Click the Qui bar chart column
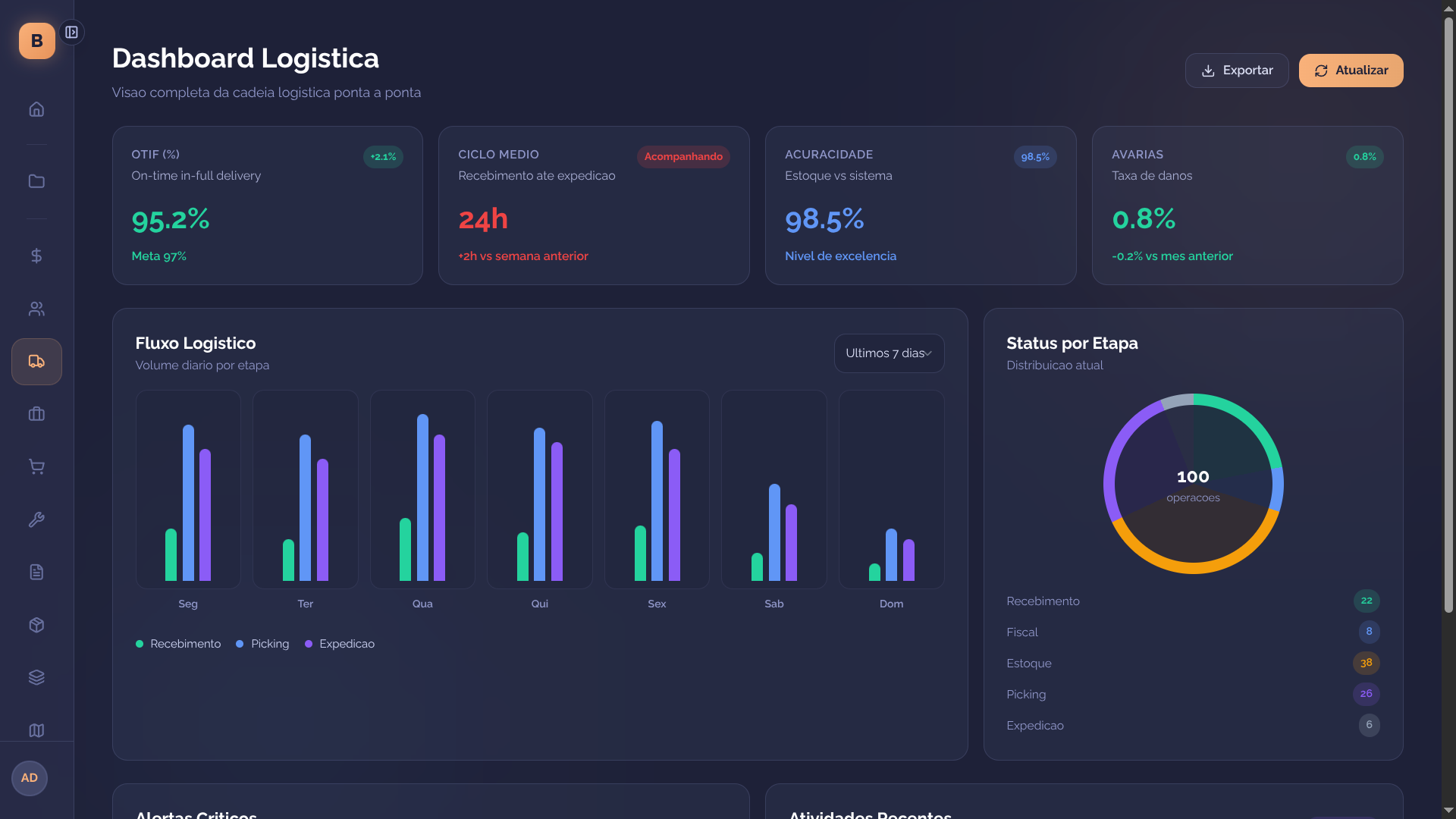 click(540, 490)
